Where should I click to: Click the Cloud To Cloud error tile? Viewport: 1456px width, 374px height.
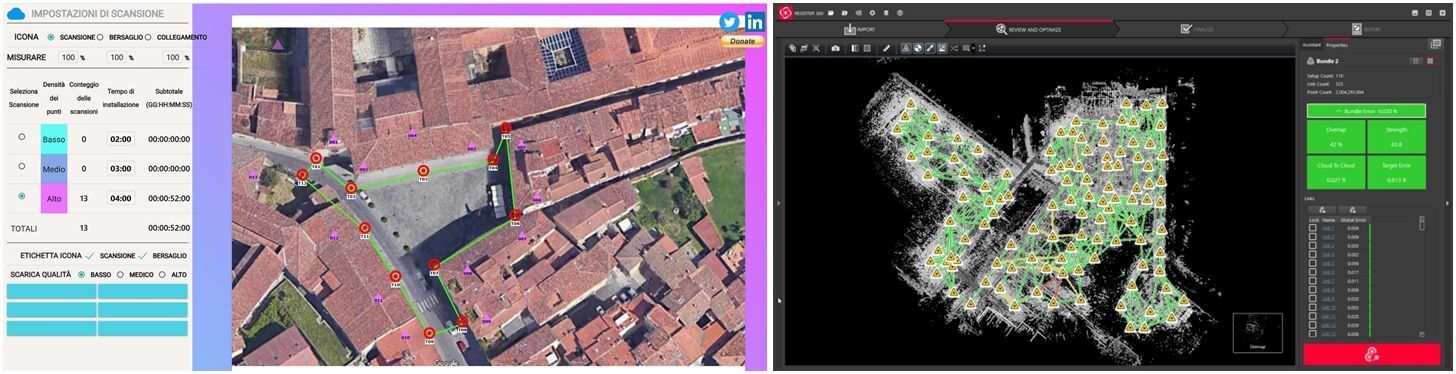(x=1337, y=172)
